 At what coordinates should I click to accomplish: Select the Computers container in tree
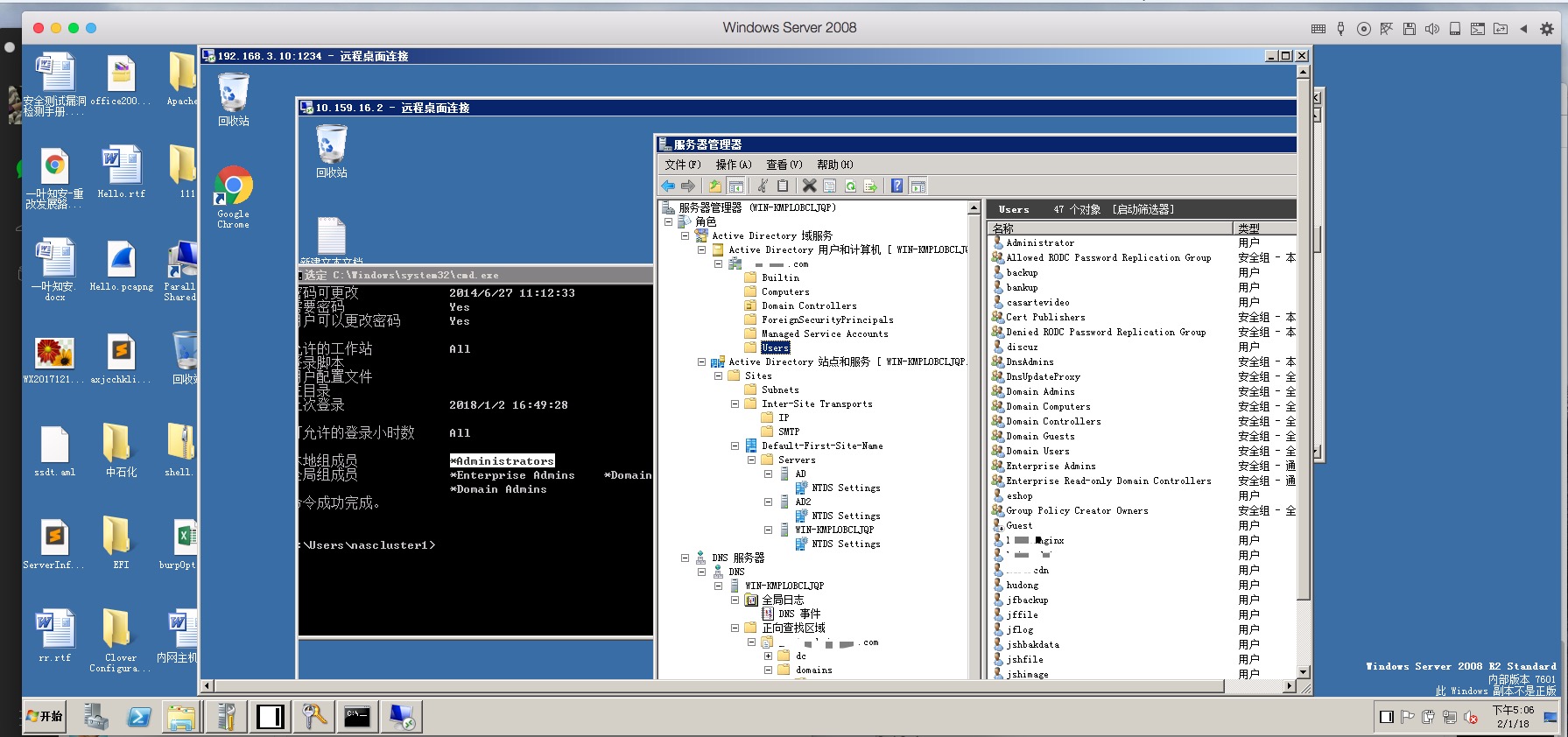[785, 292]
